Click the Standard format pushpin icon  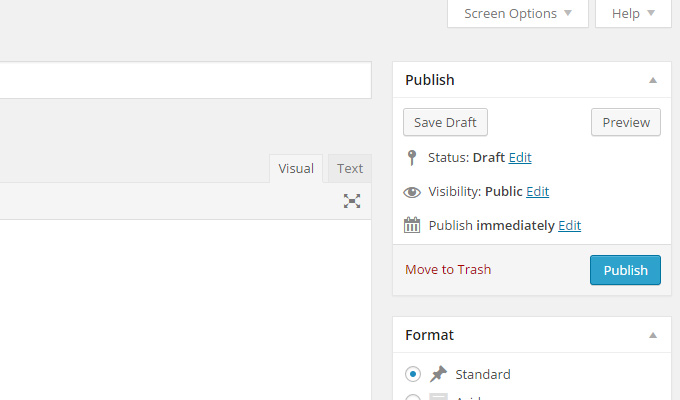tap(438, 374)
